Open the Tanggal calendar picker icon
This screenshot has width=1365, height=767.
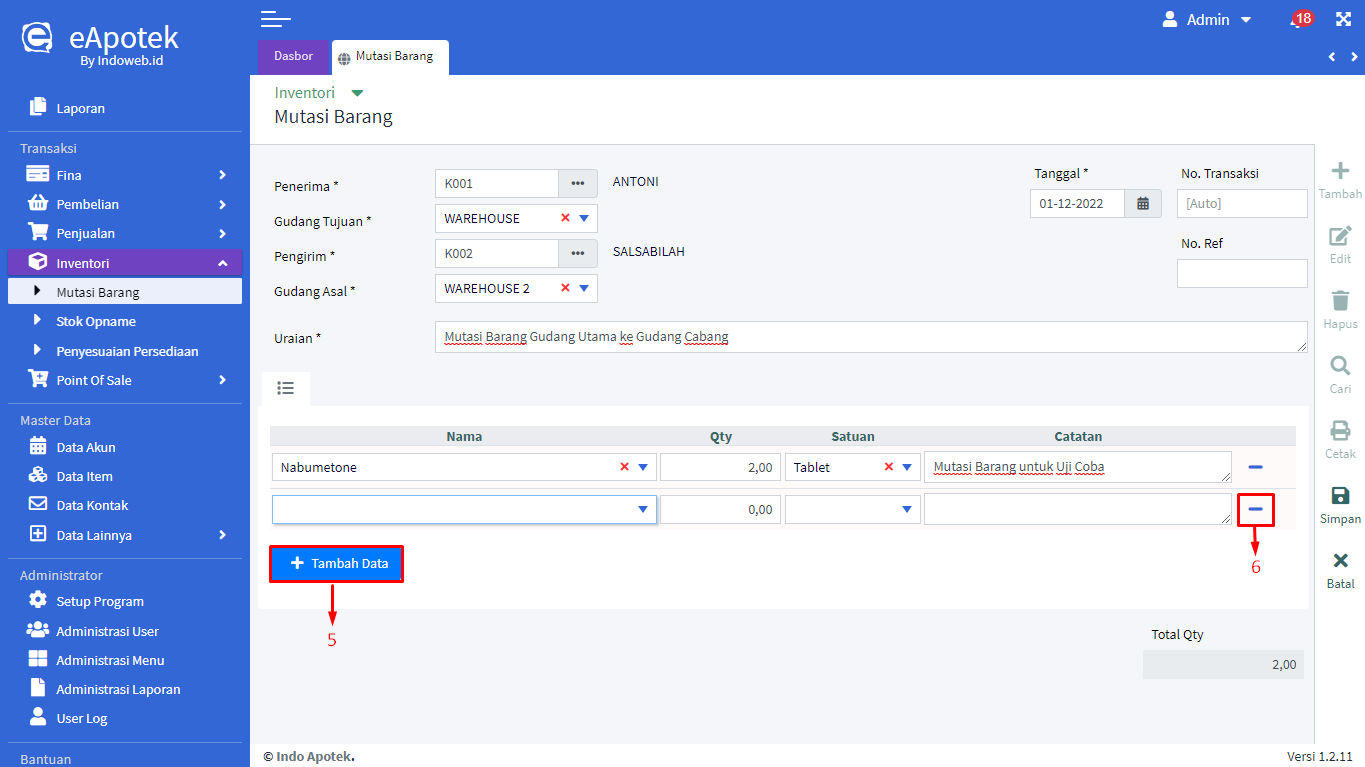coord(1143,203)
